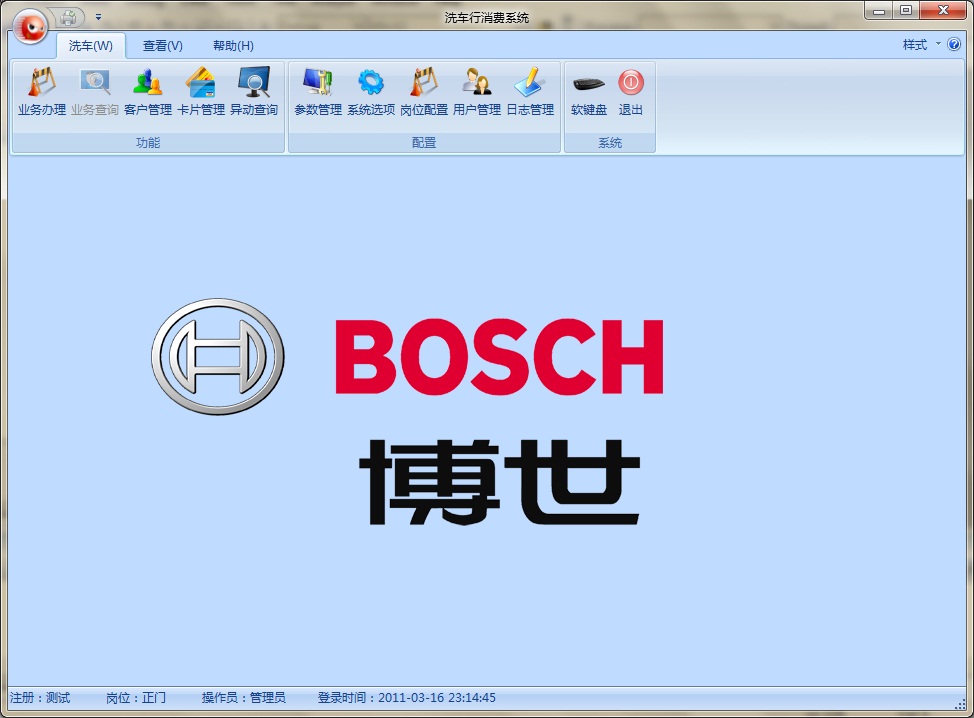Switch to the 查看(V) tab
Screen dimensions: 974x718
click(163, 46)
